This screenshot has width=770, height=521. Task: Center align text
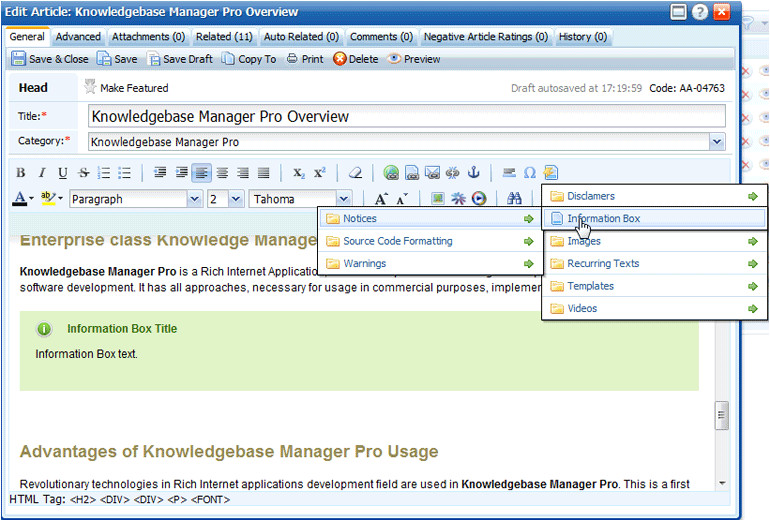coord(222,172)
